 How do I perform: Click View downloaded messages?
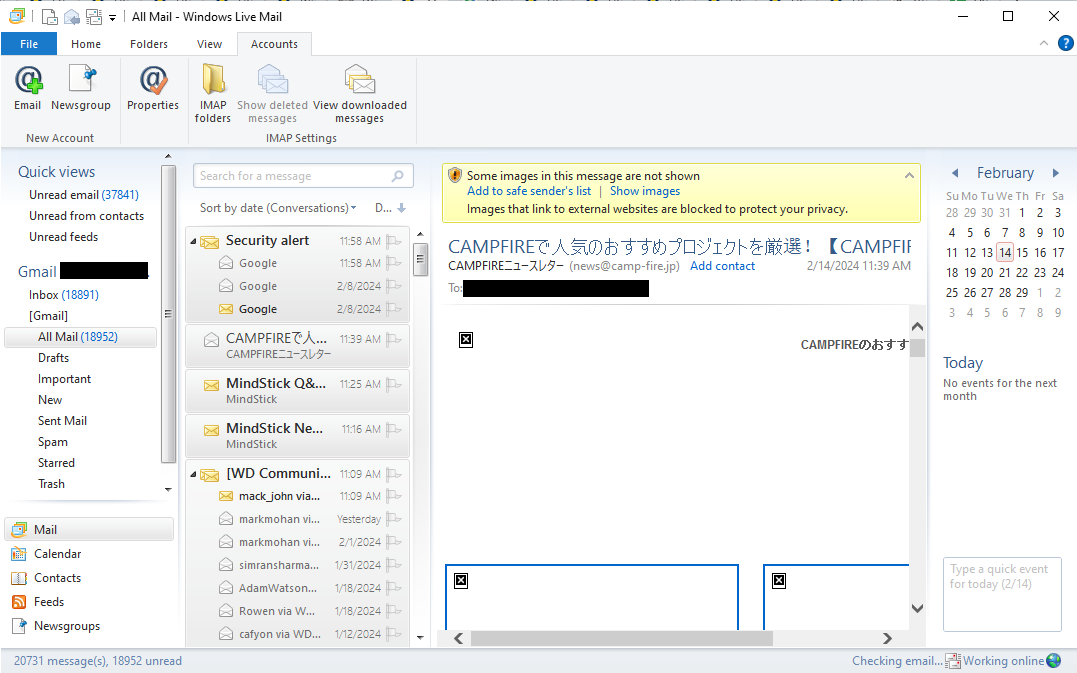pyautogui.click(x=360, y=93)
